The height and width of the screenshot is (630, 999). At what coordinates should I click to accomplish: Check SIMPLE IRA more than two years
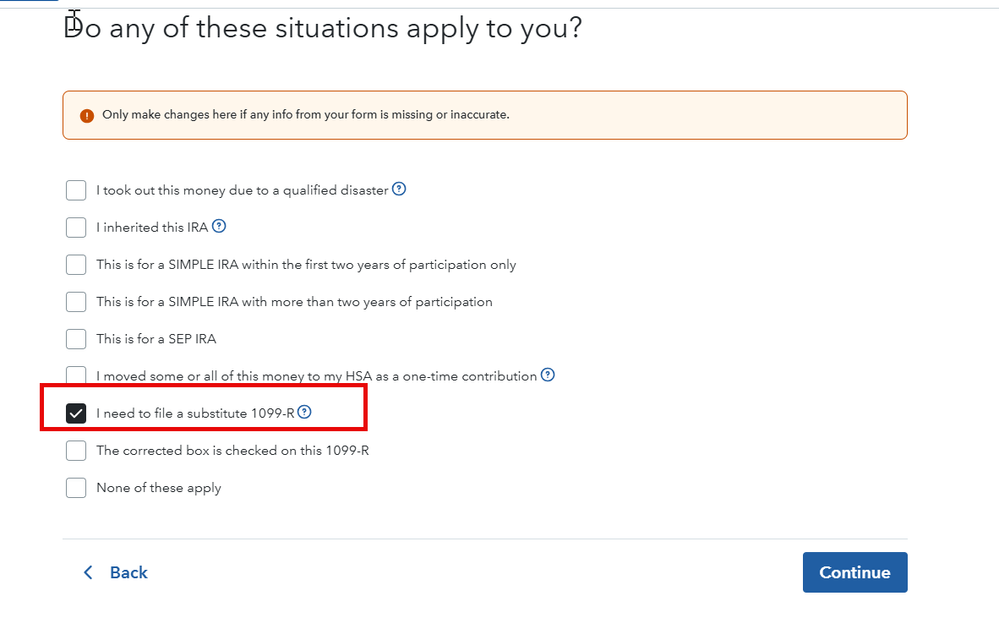76,302
